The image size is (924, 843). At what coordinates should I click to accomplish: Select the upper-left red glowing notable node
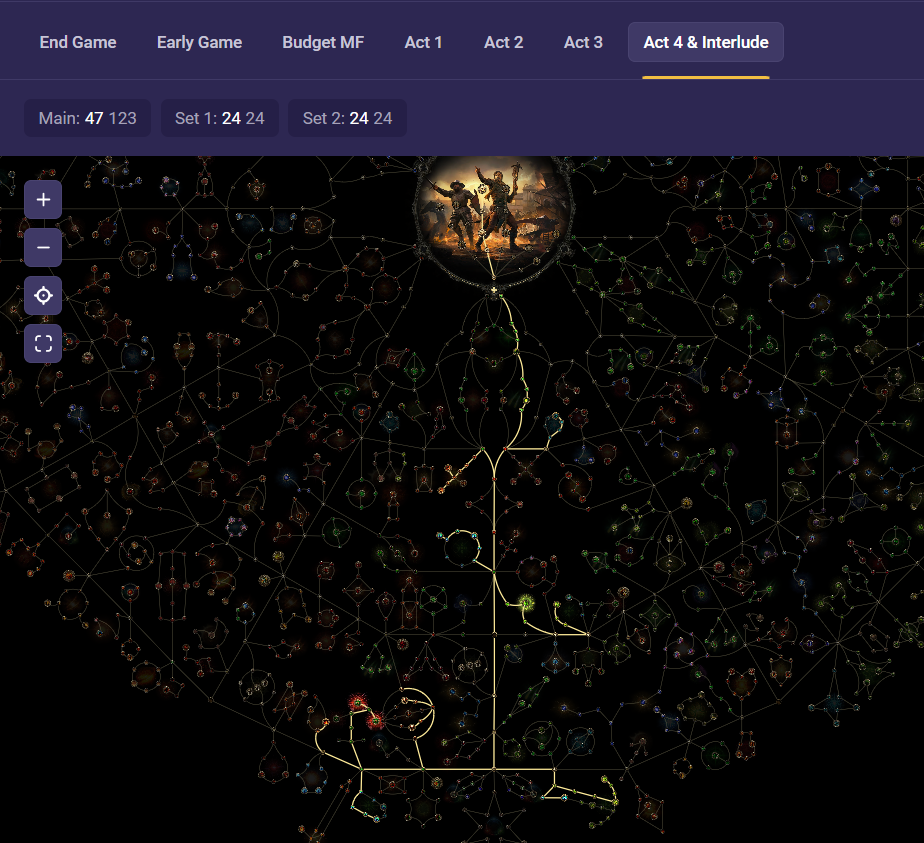click(x=357, y=704)
